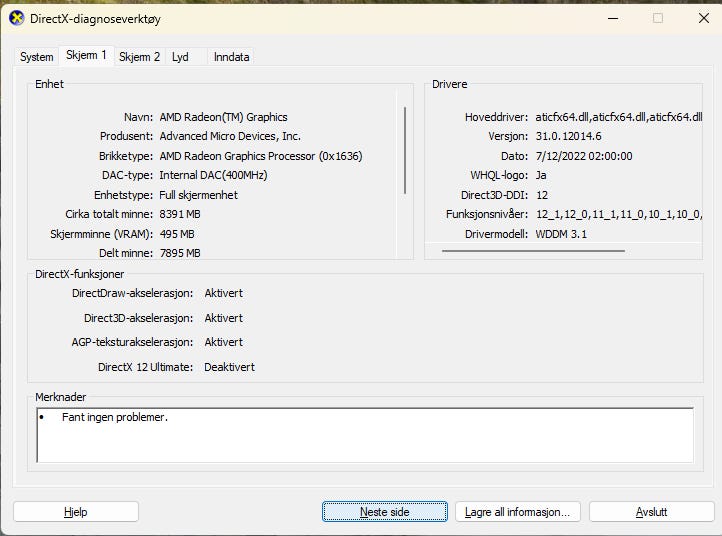Click 'AMD Radeon Graphics Processor (0x1636)' value
Image resolution: width=722 pixels, height=536 pixels.
(x=261, y=156)
